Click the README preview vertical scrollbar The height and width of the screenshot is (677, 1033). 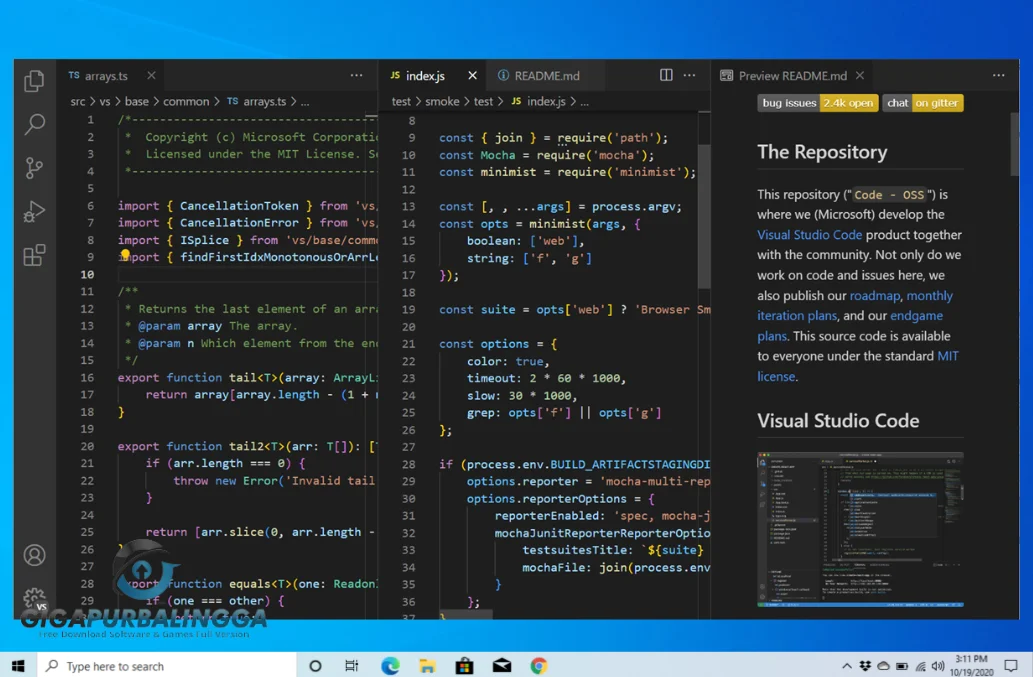click(x=1014, y=144)
